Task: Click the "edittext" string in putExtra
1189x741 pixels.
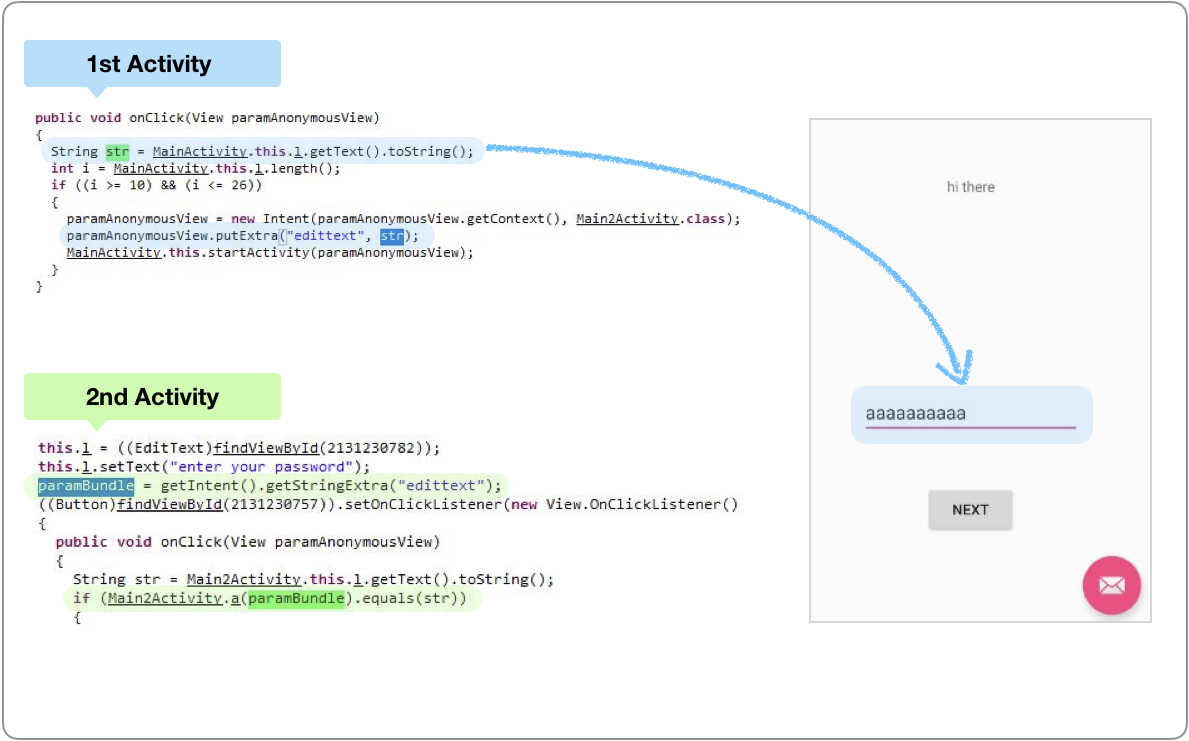Action: tap(327, 236)
